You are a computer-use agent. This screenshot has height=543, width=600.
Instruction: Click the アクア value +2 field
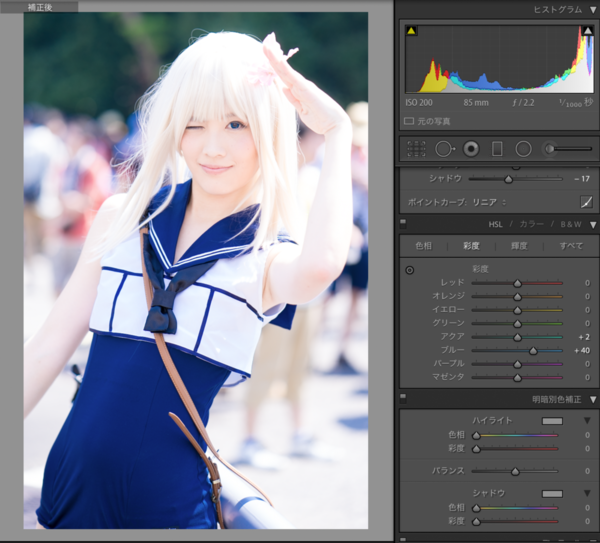point(584,337)
